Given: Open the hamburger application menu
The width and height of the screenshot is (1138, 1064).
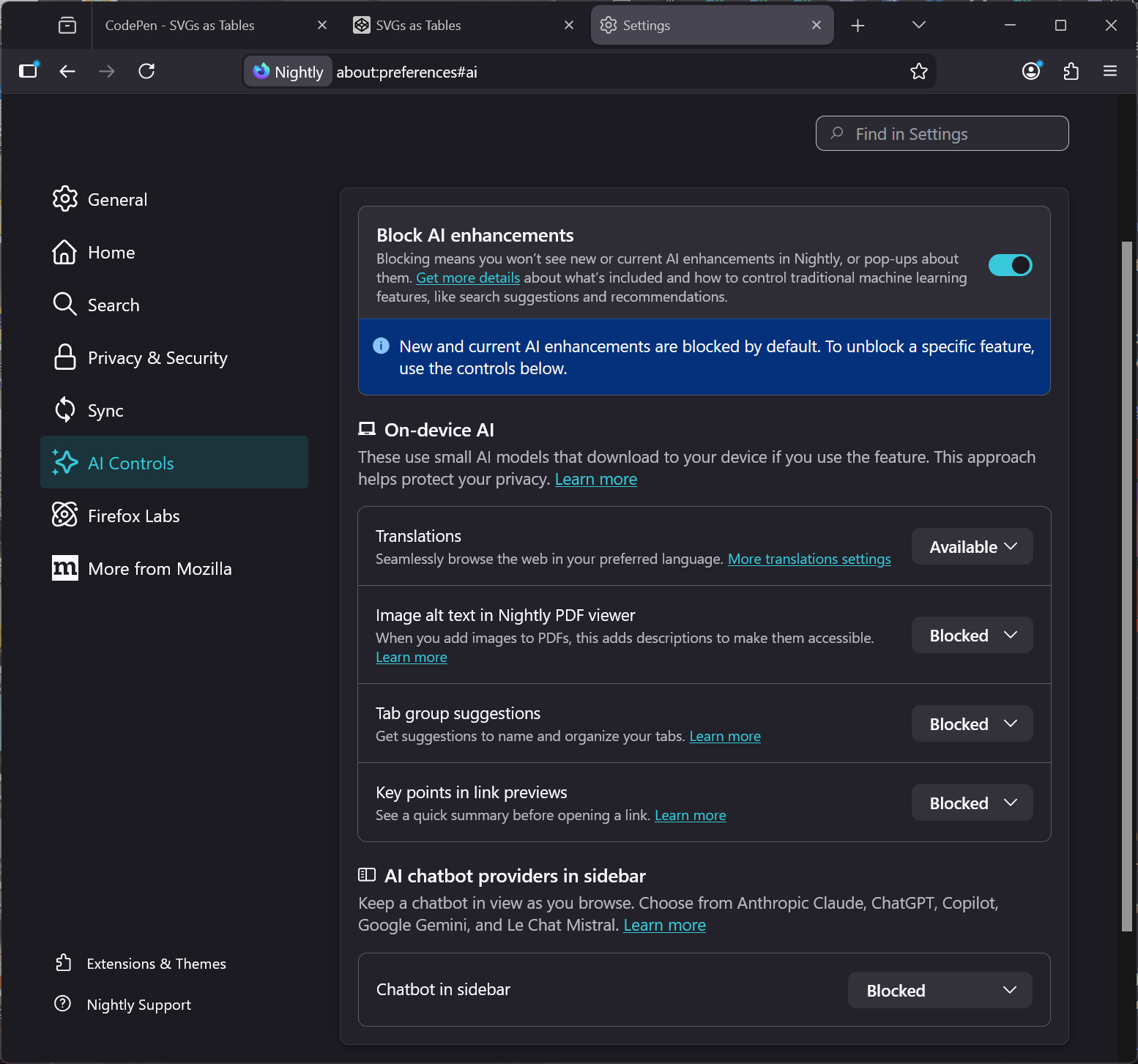Looking at the screenshot, I should click(1109, 71).
